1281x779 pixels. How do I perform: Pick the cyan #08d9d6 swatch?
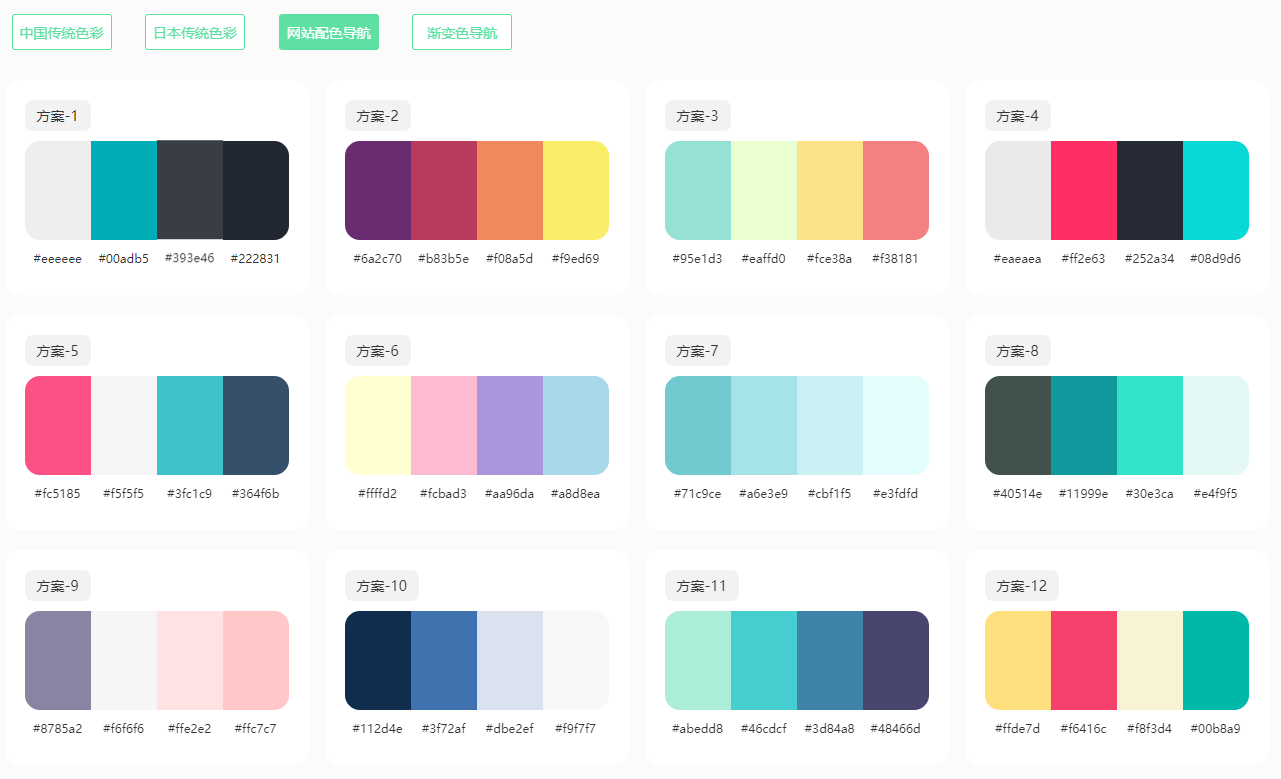(1216, 190)
